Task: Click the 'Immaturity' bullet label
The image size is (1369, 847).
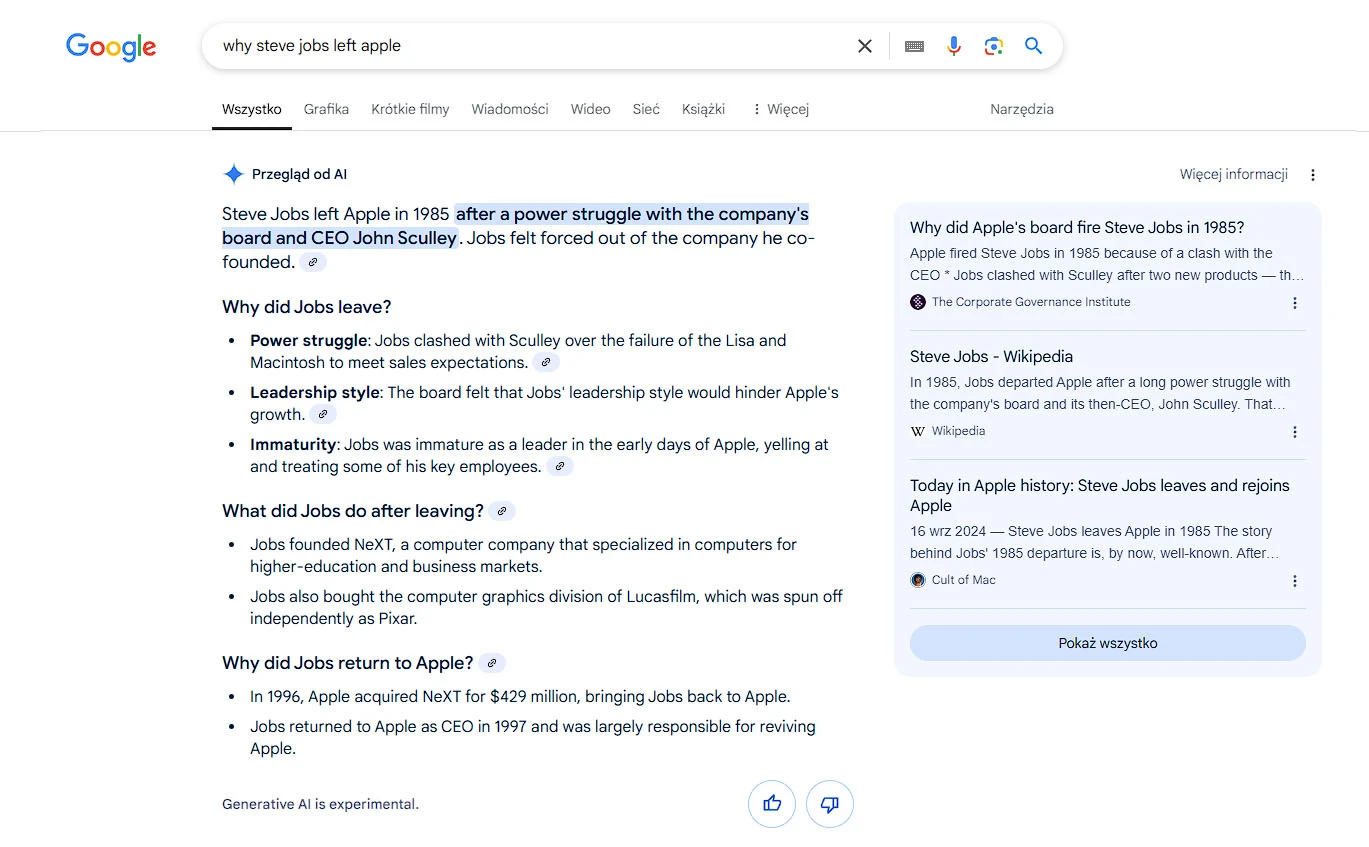Action: coord(293,444)
